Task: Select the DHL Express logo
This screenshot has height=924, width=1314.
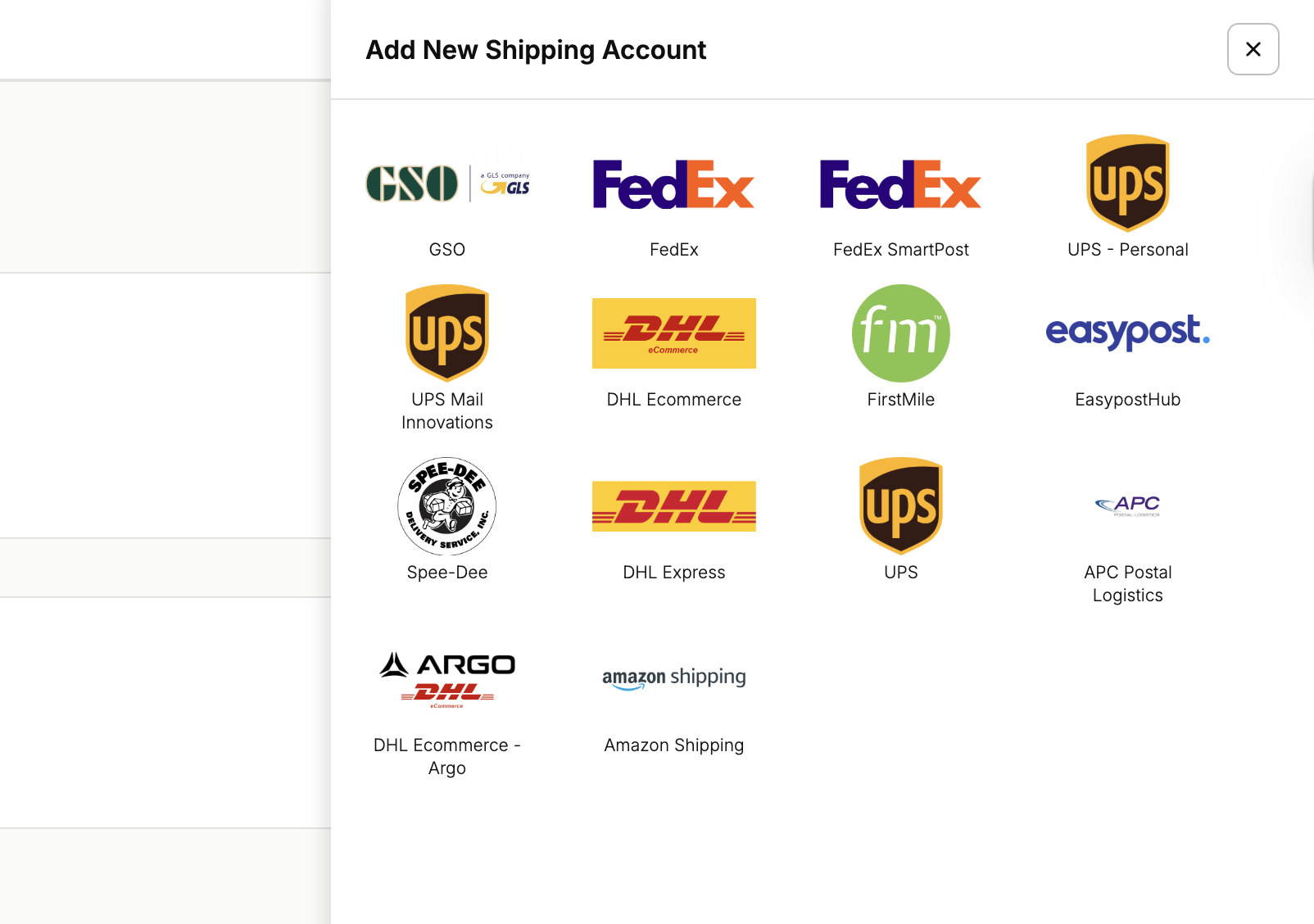Action: point(673,506)
